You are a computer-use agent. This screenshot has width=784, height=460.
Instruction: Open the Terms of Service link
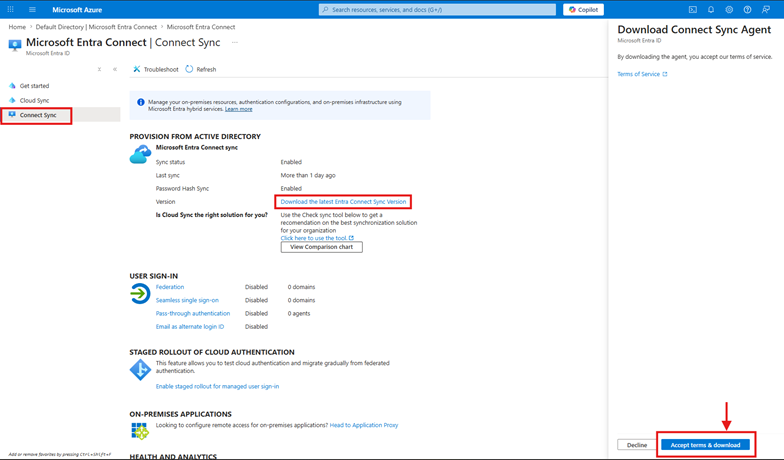[x=639, y=74]
